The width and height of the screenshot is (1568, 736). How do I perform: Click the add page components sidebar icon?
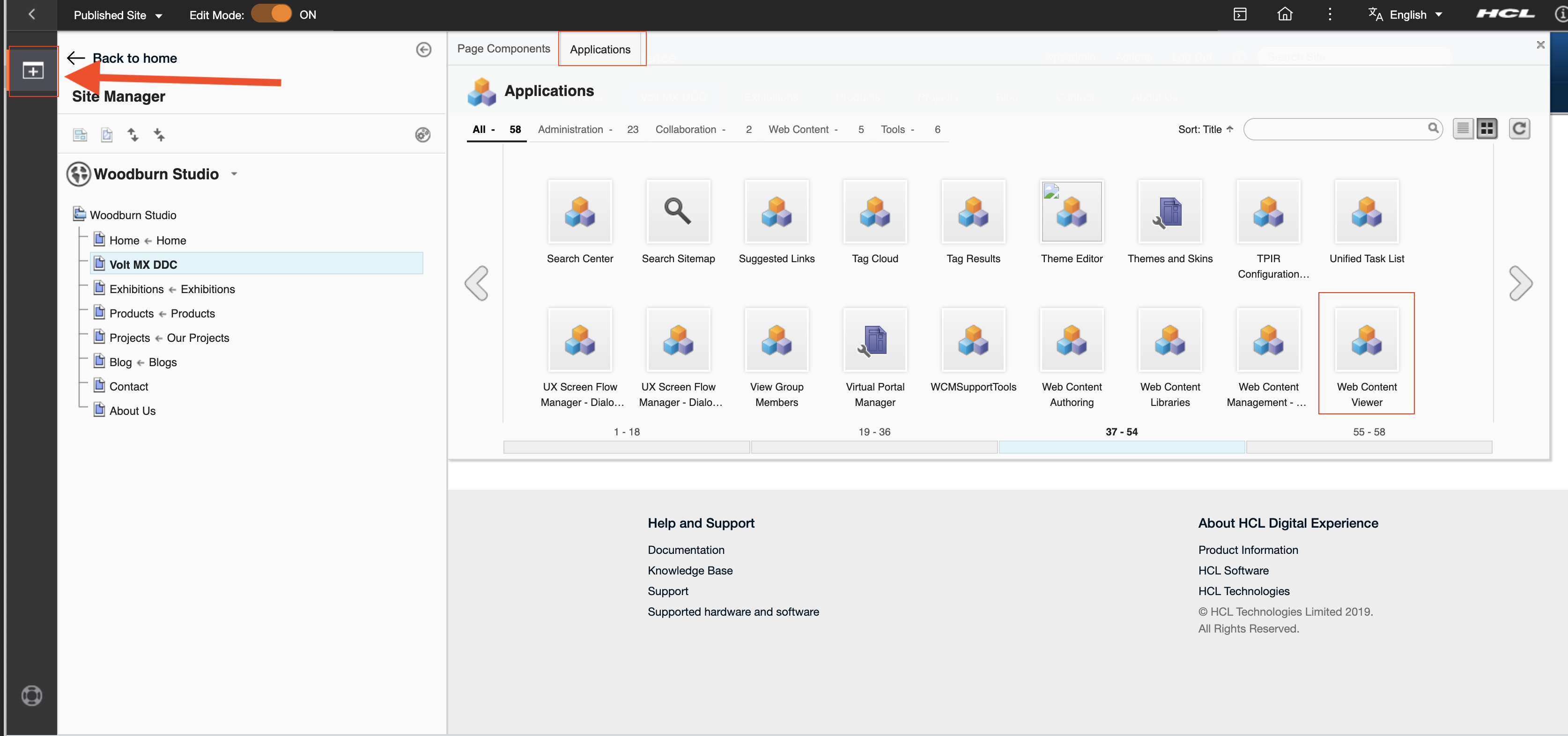[x=33, y=71]
